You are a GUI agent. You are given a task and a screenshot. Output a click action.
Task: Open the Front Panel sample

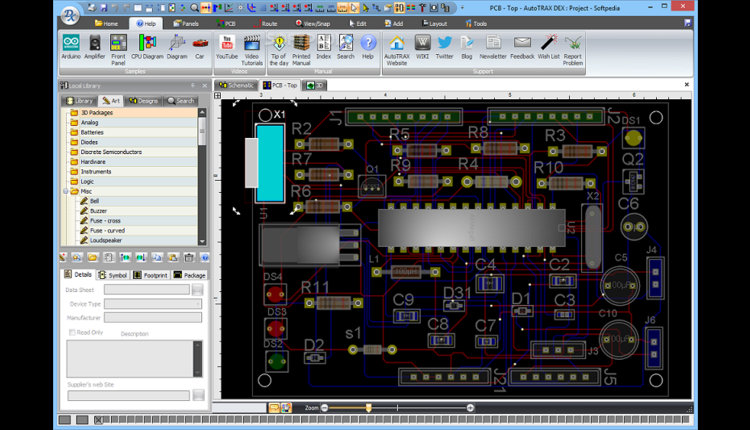[118, 50]
